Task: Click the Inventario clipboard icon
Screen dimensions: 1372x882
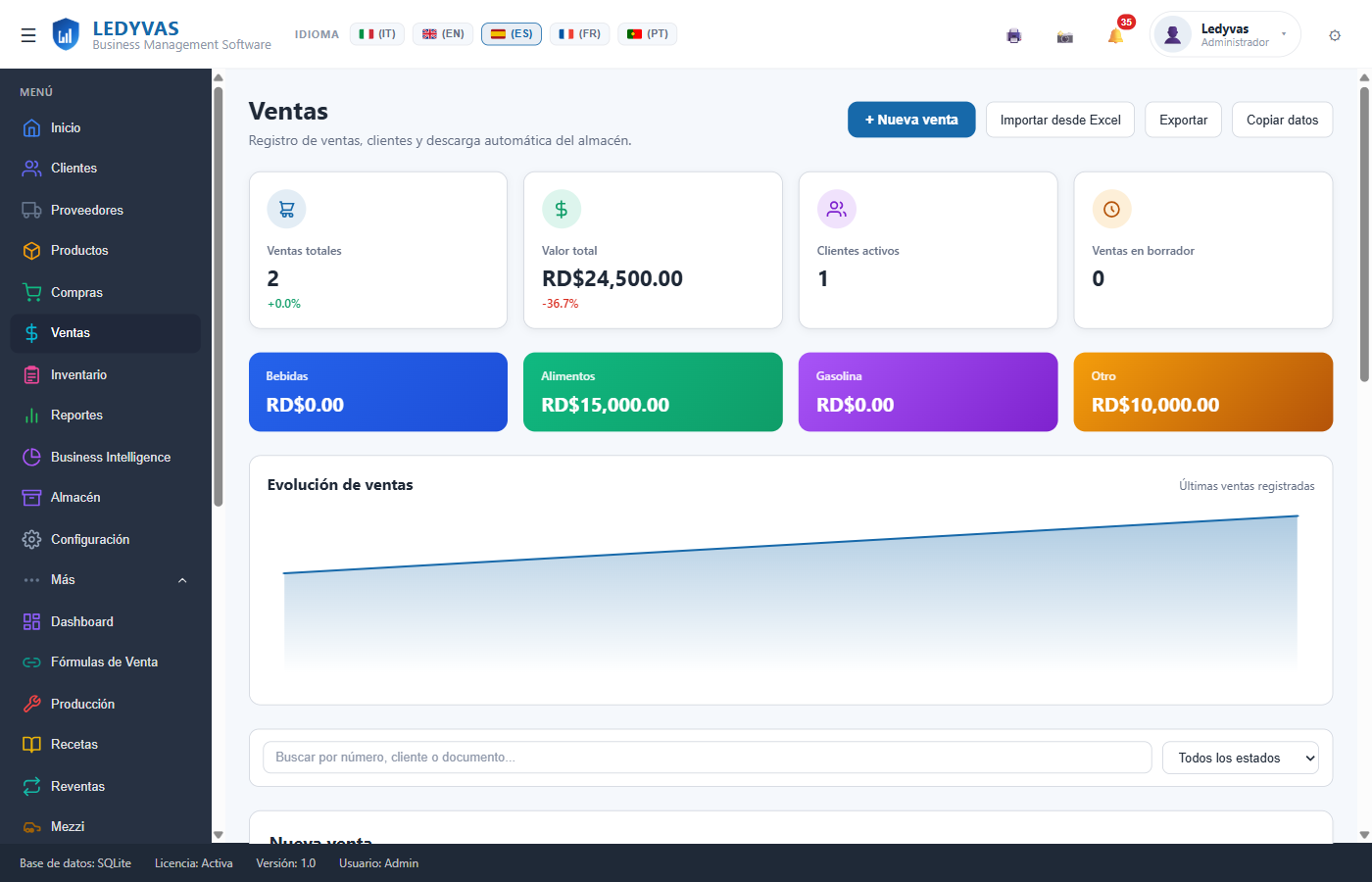Action: click(x=31, y=374)
